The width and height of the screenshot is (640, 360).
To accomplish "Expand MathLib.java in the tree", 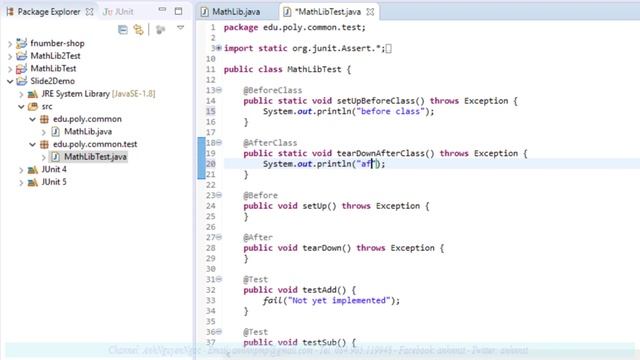I will (x=44, y=132).
